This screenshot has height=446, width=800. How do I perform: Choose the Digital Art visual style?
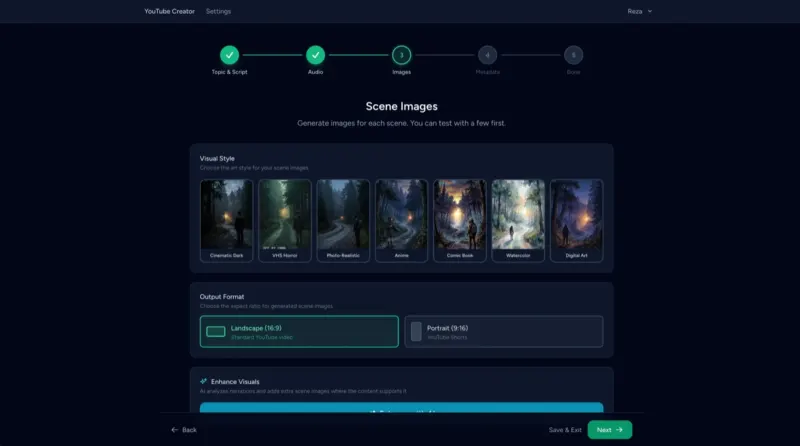tap(577, 220)
